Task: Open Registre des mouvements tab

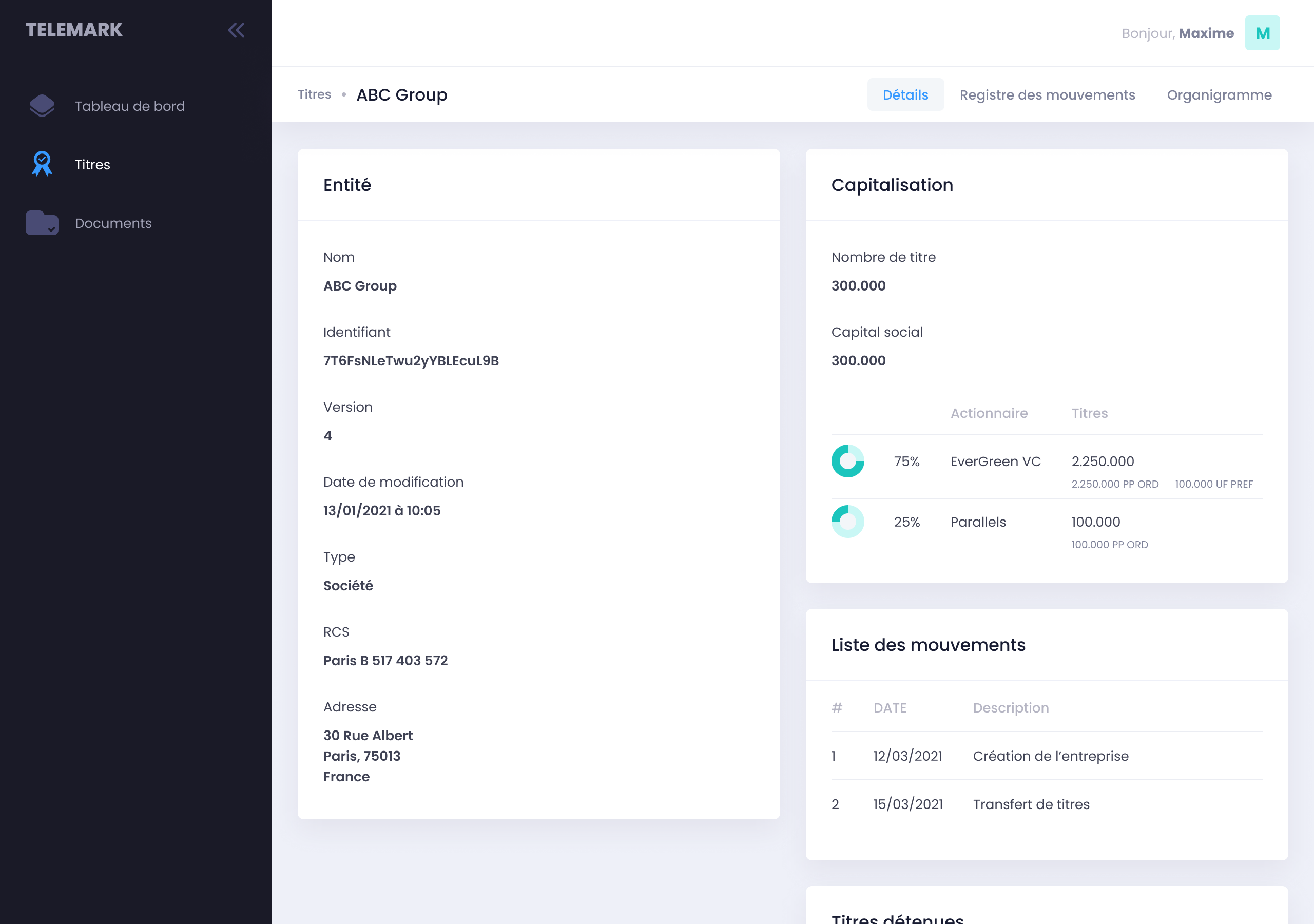Action: pyautogui.click(x=1047, y=94)
